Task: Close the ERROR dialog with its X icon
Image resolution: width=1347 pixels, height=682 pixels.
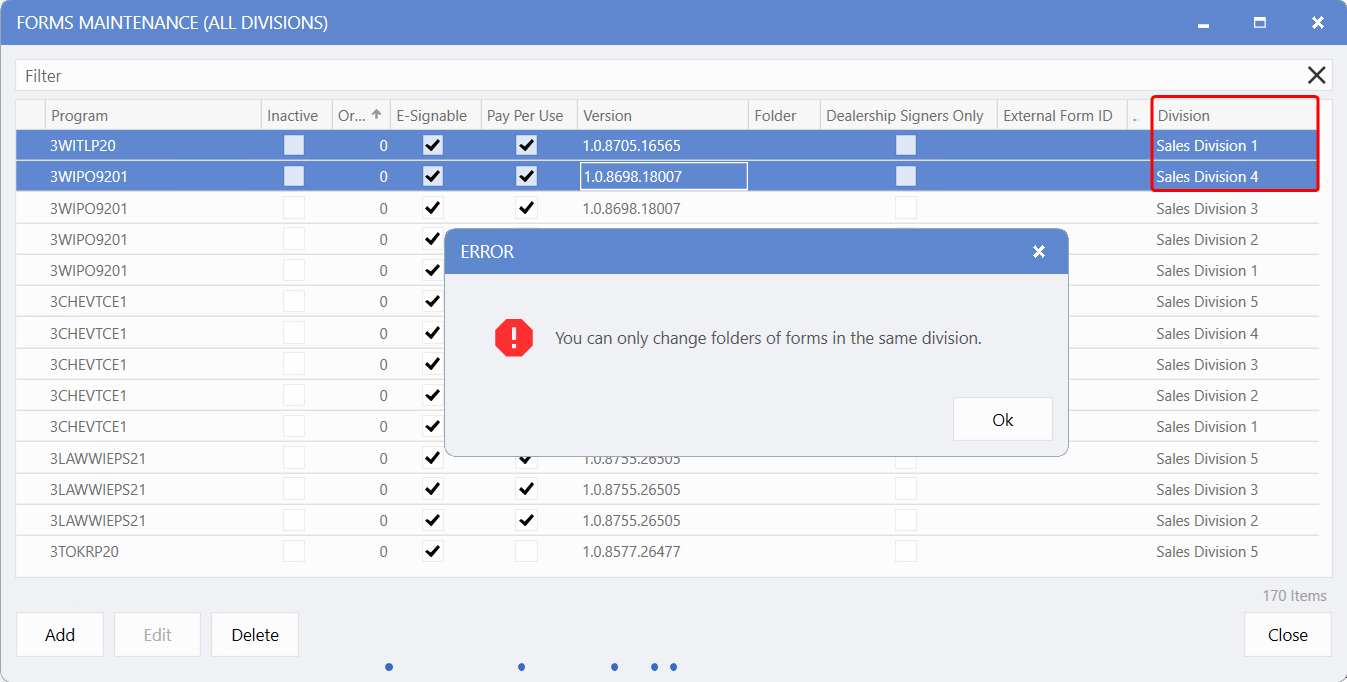Action: (1039, 252)
